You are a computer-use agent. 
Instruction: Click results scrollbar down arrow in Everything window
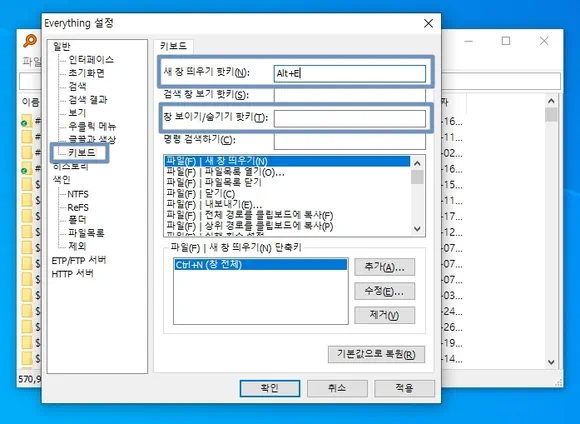pyautogui.click(x=551, y=362)
